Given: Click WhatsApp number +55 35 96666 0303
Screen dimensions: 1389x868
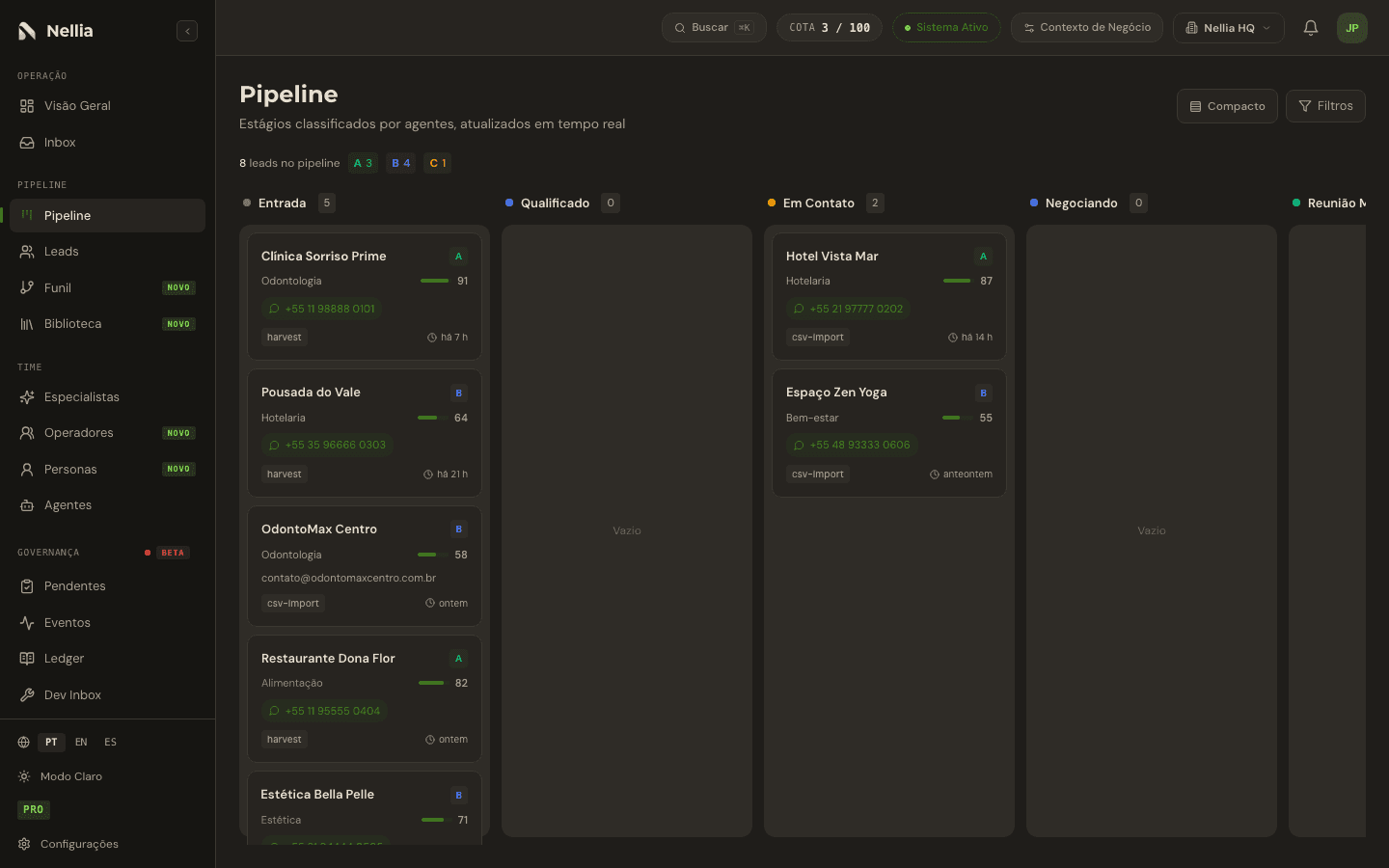Looking at the screenshot, I should (x=327, y=446).
